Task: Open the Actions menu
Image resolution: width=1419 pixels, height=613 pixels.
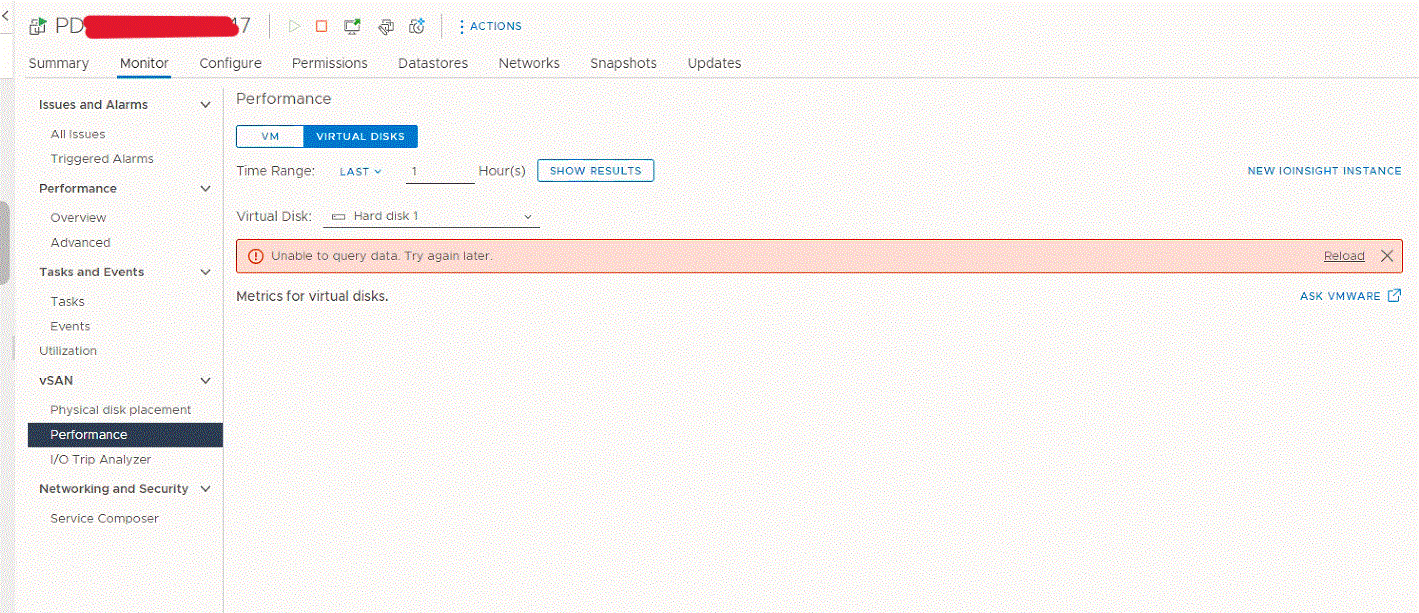Action: [x=490, y=26]
